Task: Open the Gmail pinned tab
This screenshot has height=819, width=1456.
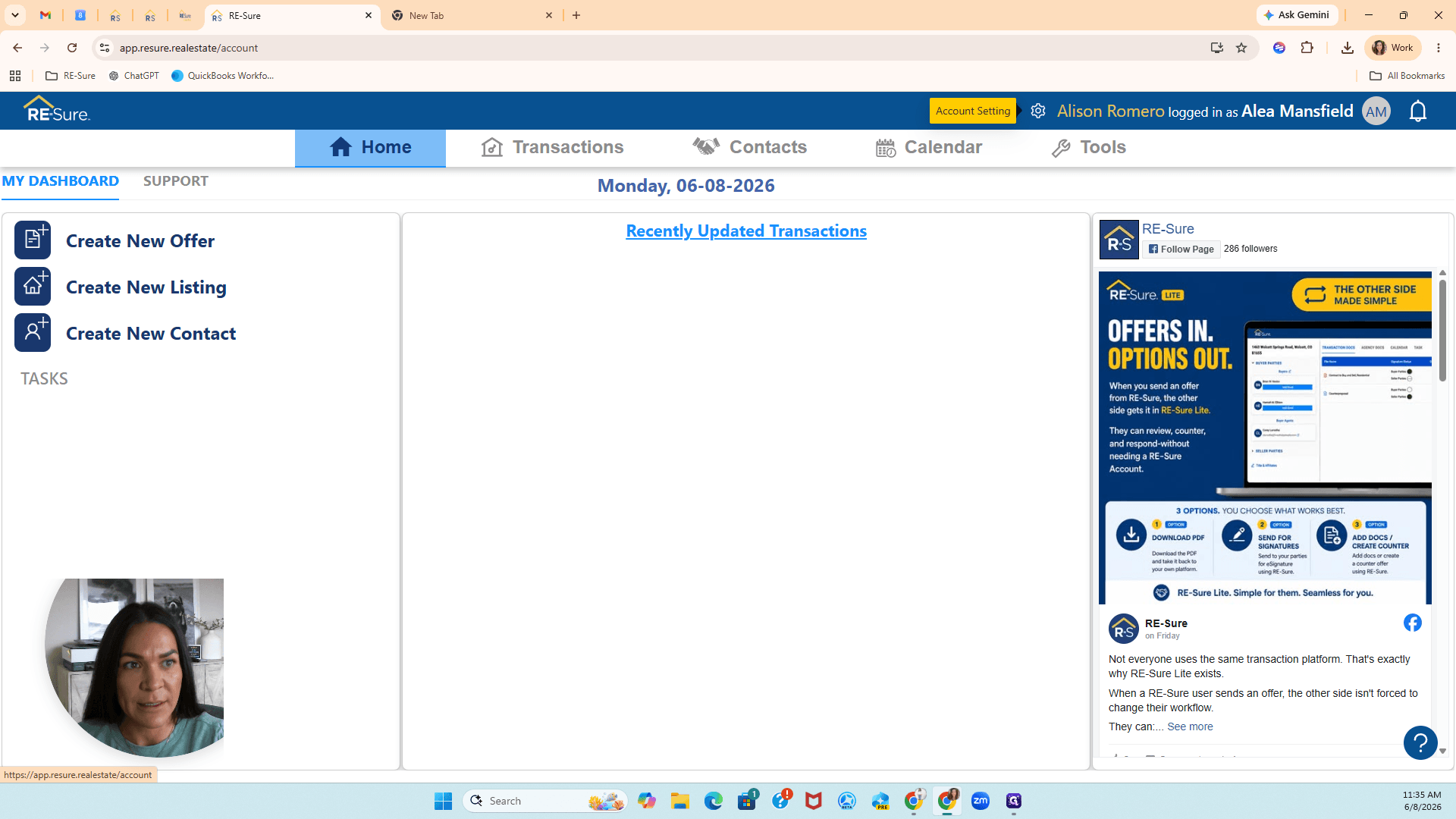Action: pos(45,15)
